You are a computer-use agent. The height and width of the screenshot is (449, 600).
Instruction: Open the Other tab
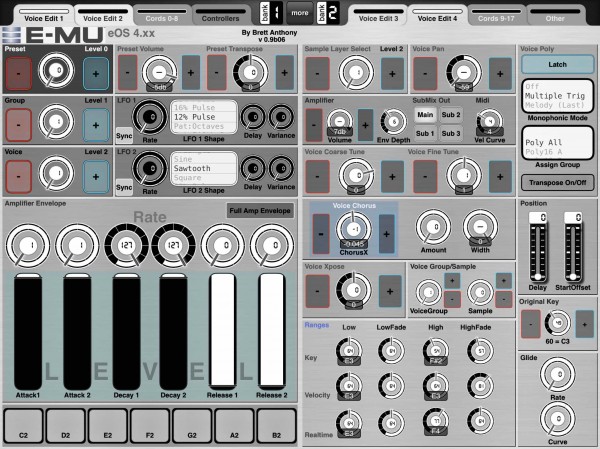pos(555,16)
